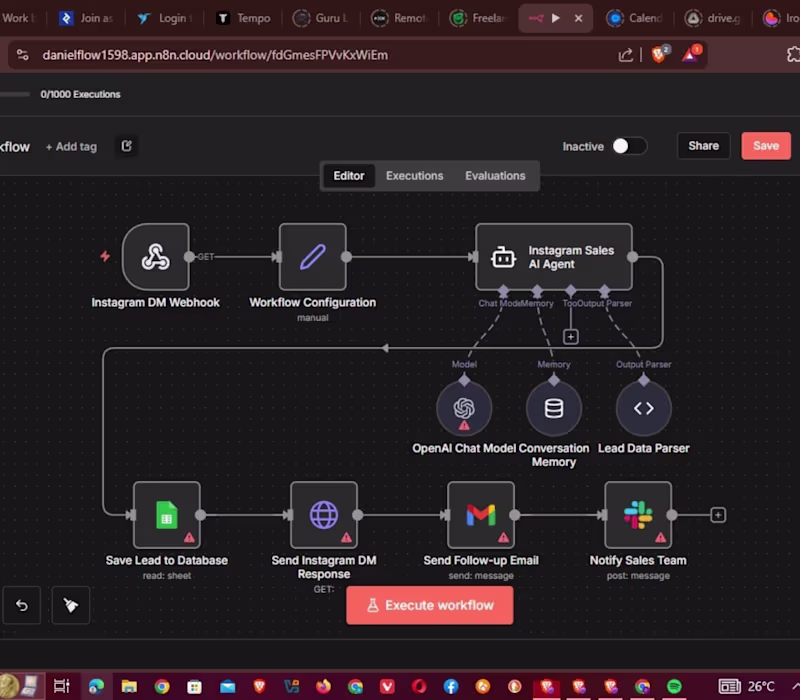Image resolution: width=800 pixels, height=700 pixels.
Task: Switch to the Calendar browser tab
Action: click(635, 18)
